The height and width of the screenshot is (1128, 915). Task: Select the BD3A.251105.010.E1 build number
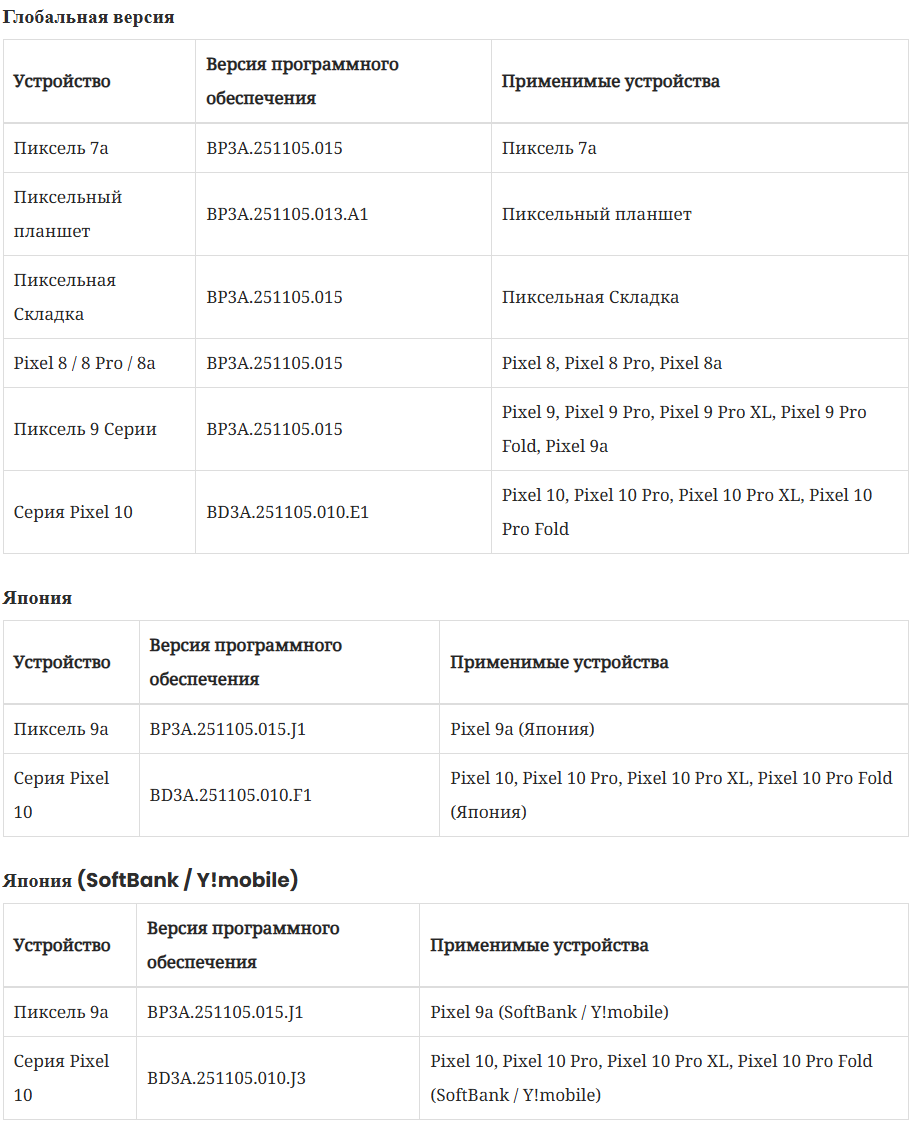pos(287,512)
